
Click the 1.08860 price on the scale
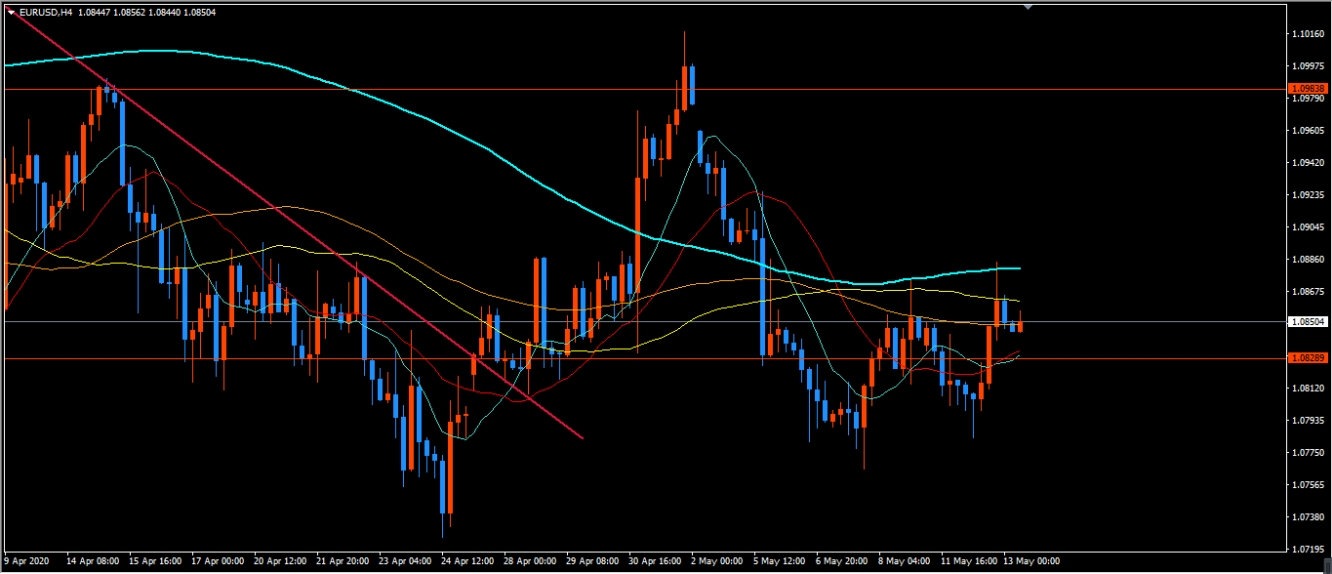(x=1306, y=259)
